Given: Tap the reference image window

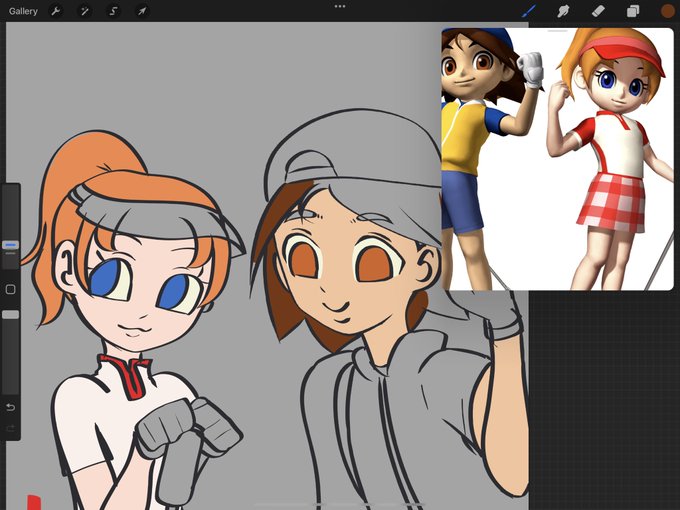Looking at the screenshot, I should tap(557, 159).
